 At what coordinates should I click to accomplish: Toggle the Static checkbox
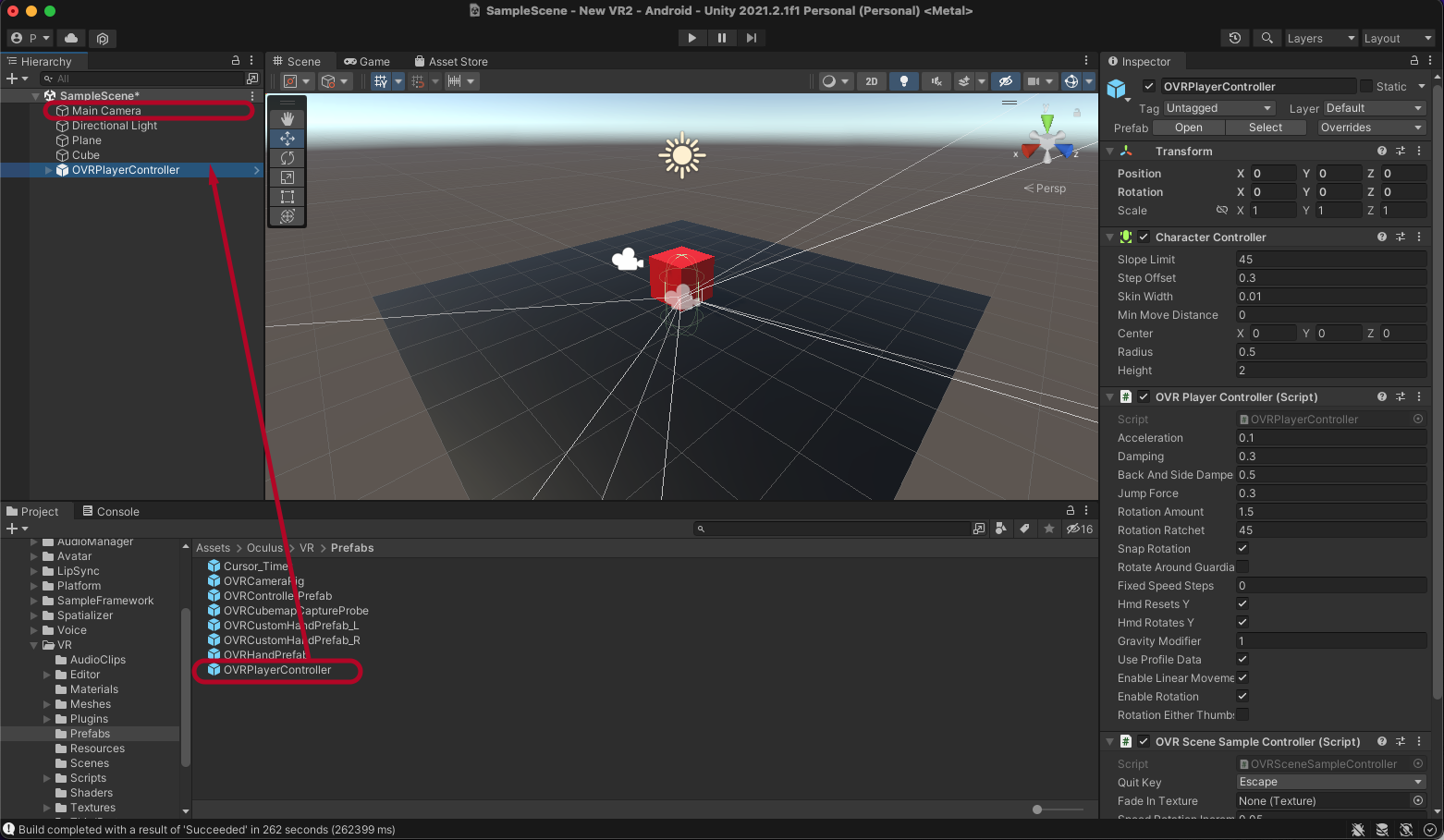(x=1365, y=86)
